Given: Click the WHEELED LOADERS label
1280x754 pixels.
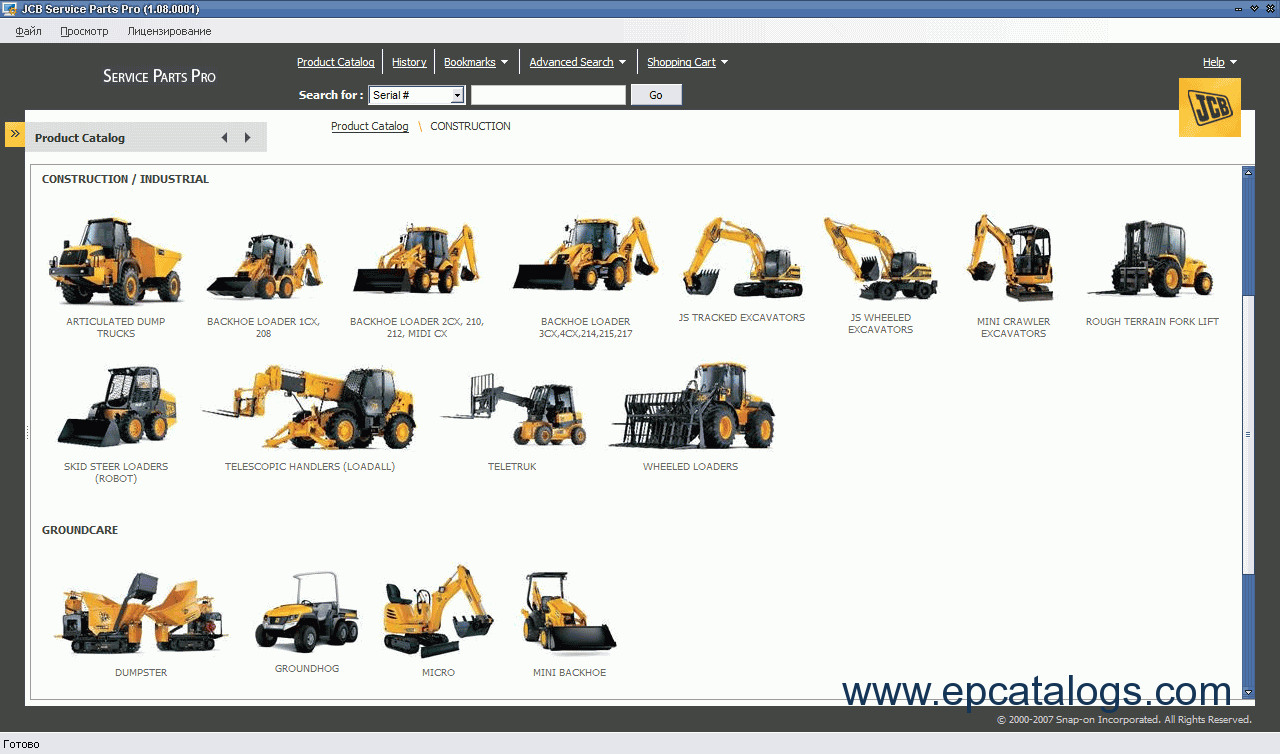Looking at the screenshot, I should tap(690, 467).
